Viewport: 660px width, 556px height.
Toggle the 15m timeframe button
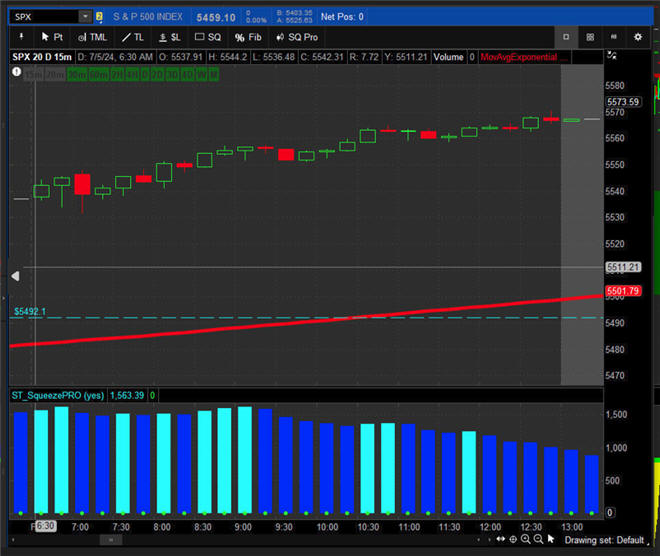33,74
